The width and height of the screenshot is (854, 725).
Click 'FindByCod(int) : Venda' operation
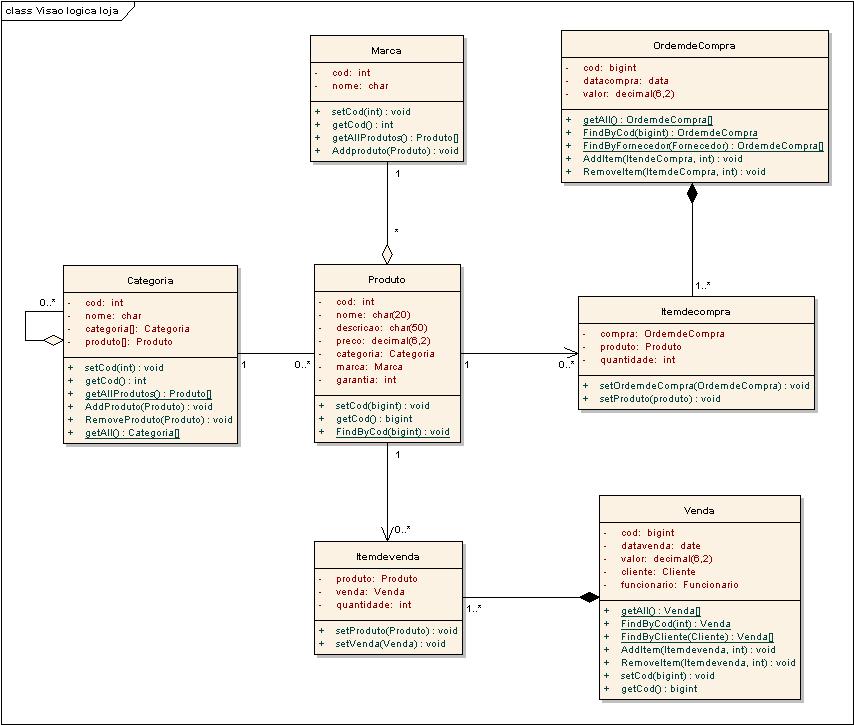675,624
